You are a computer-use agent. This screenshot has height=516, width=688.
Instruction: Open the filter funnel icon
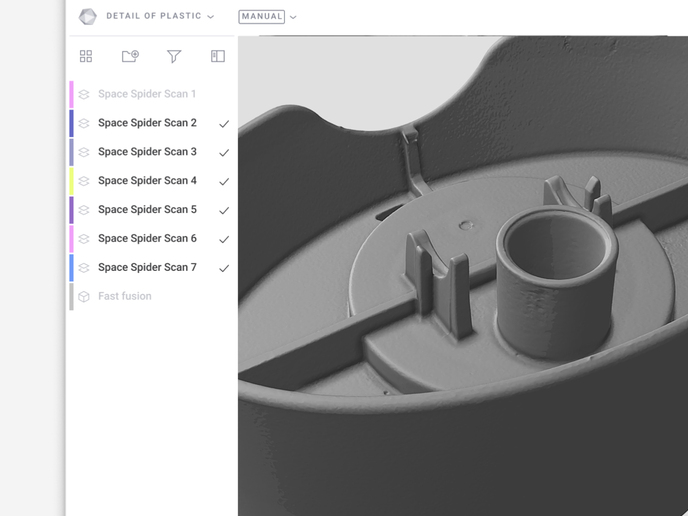tap(174, 57)
